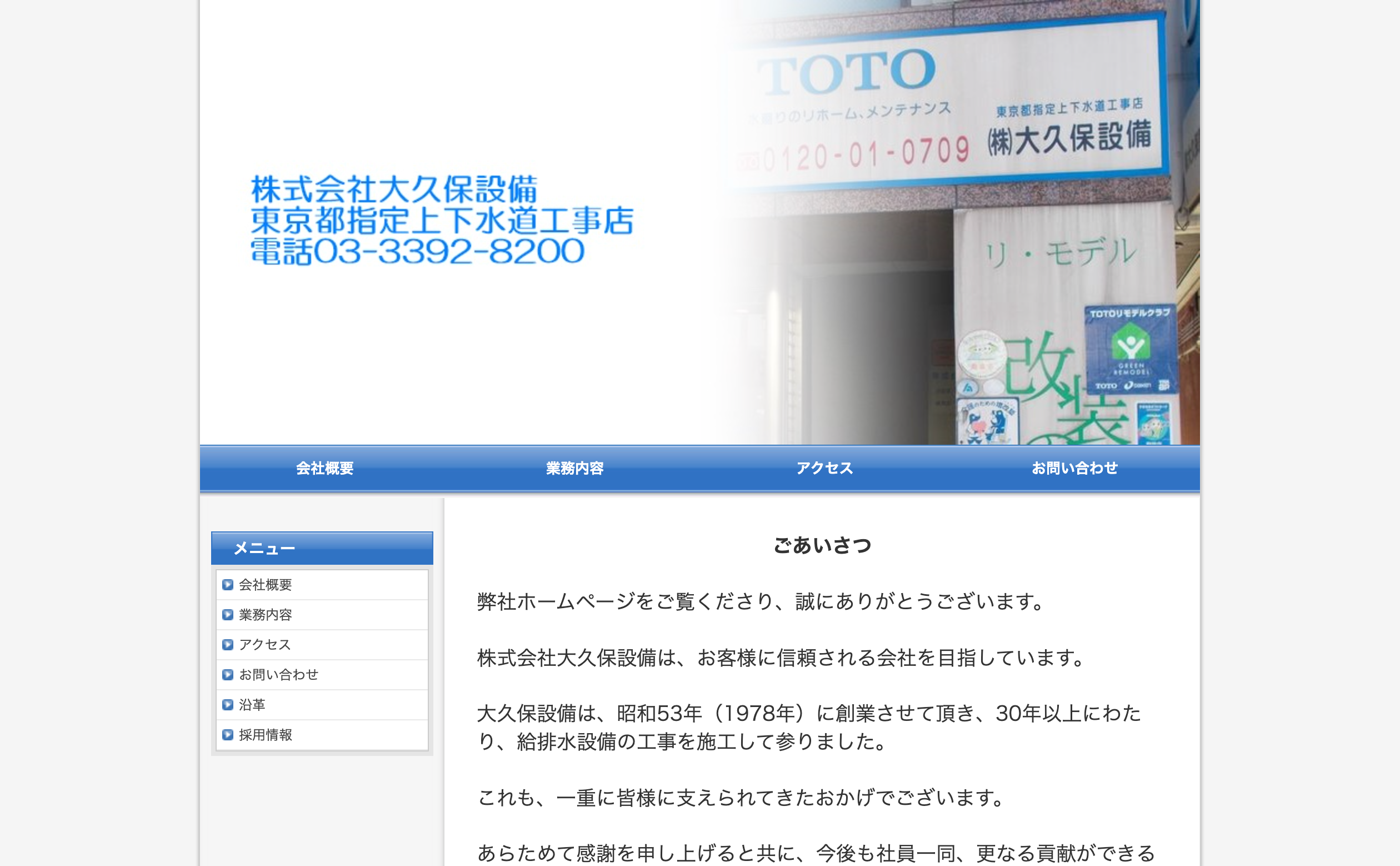Open お問い合わせ in the blue navigation bar
Screen dimensions: 1400x866
pos(1074,468)
